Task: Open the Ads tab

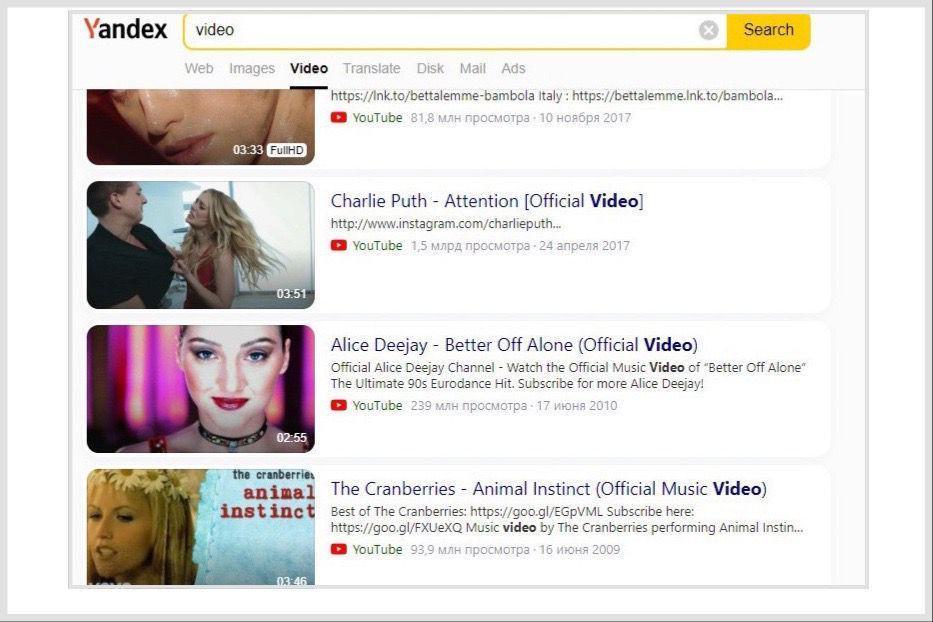Action: [513, 68]
